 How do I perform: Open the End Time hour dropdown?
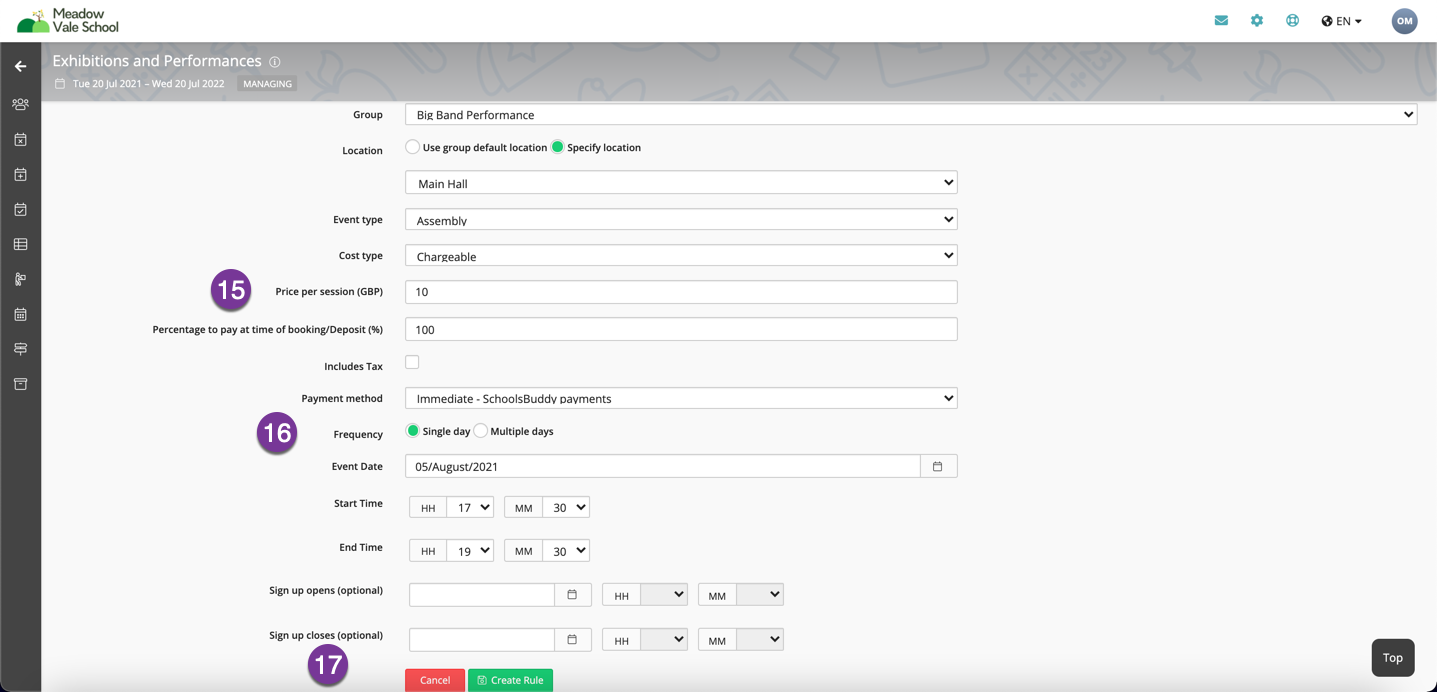pyautogui.click(x=470, y=551)
